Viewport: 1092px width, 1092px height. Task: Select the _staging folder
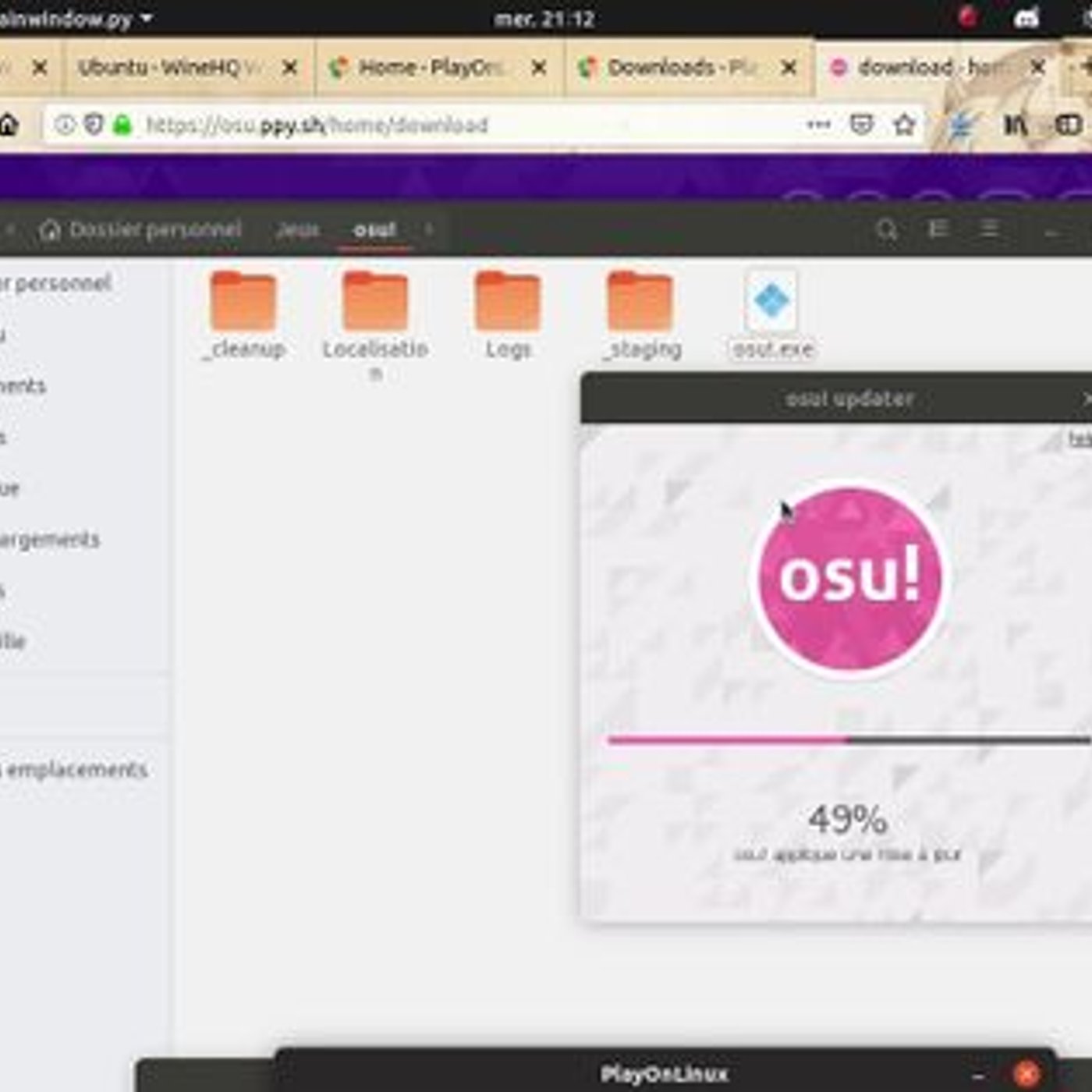tap(641, 315)
